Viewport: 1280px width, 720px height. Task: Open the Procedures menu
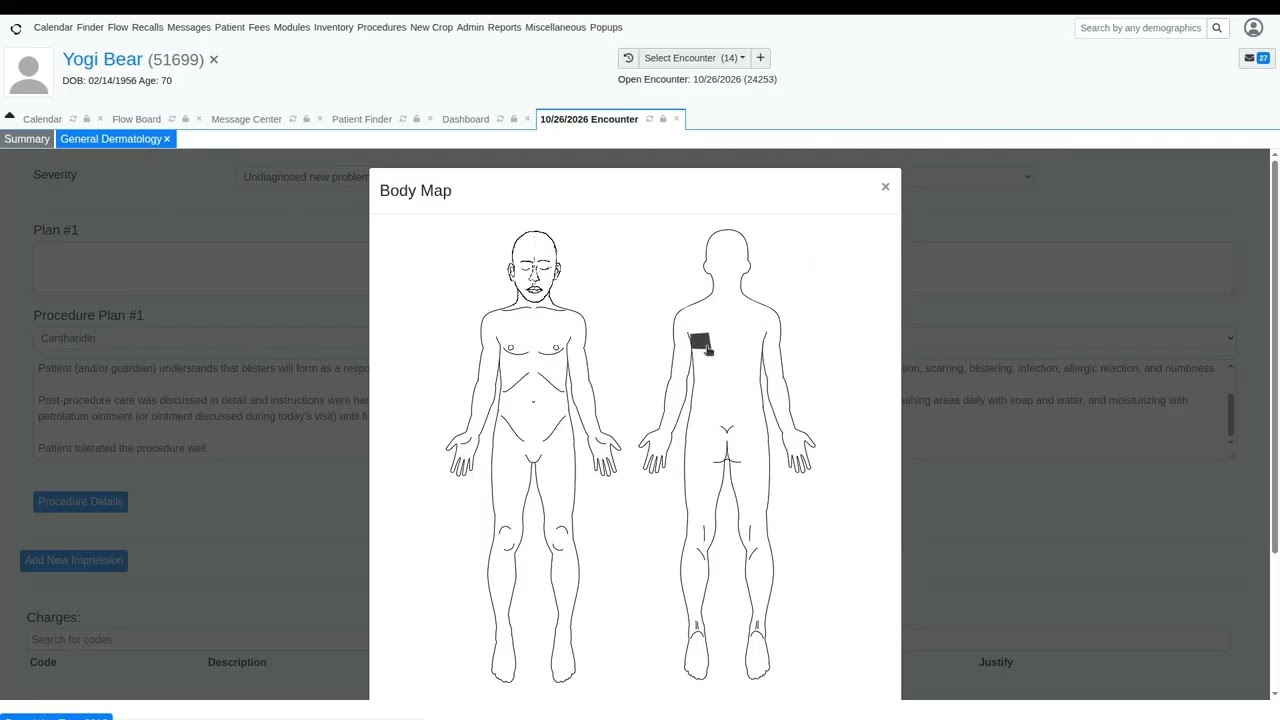point(381,27)
